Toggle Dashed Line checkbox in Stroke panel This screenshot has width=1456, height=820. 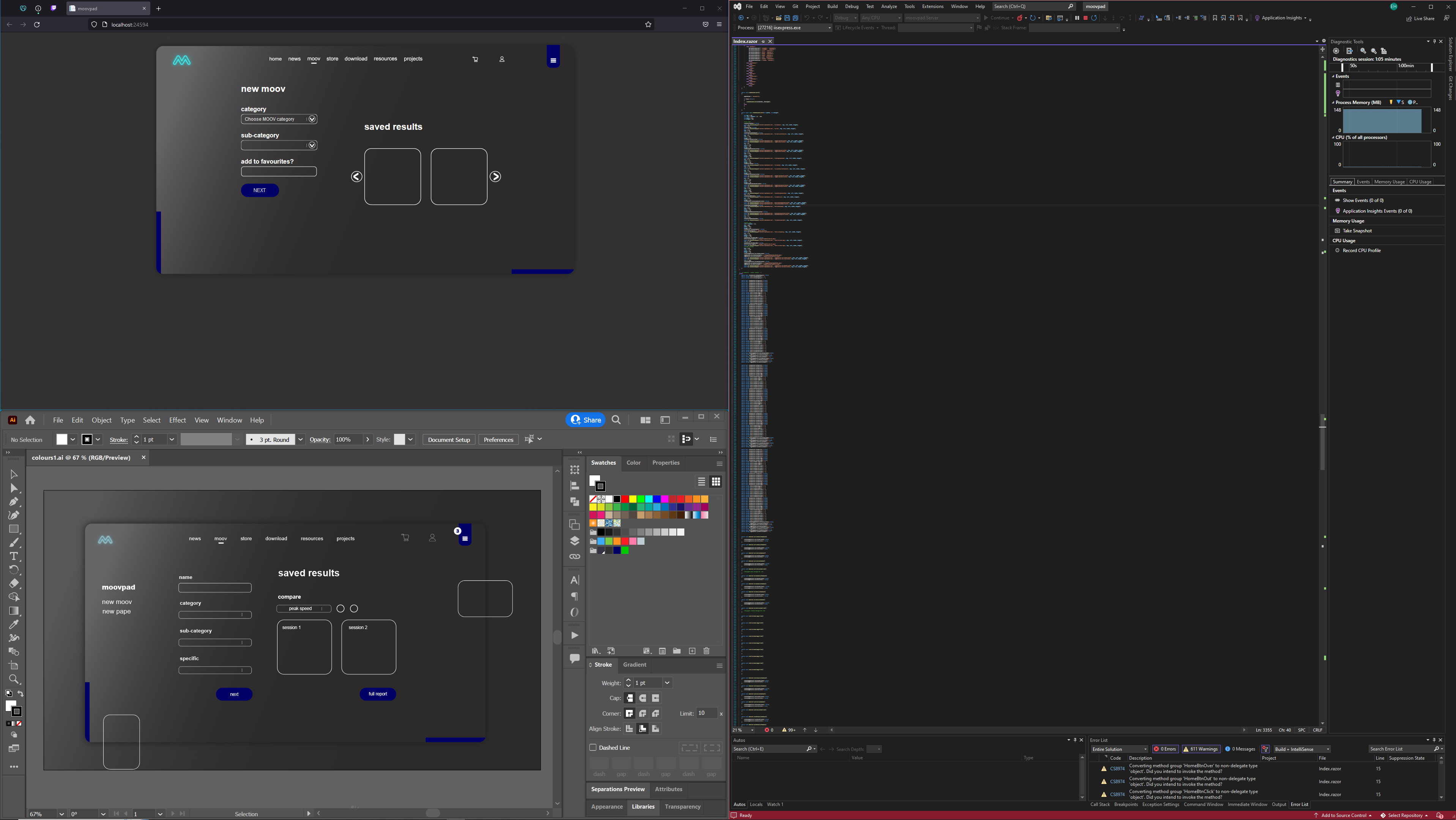click(x=593, y=747)
